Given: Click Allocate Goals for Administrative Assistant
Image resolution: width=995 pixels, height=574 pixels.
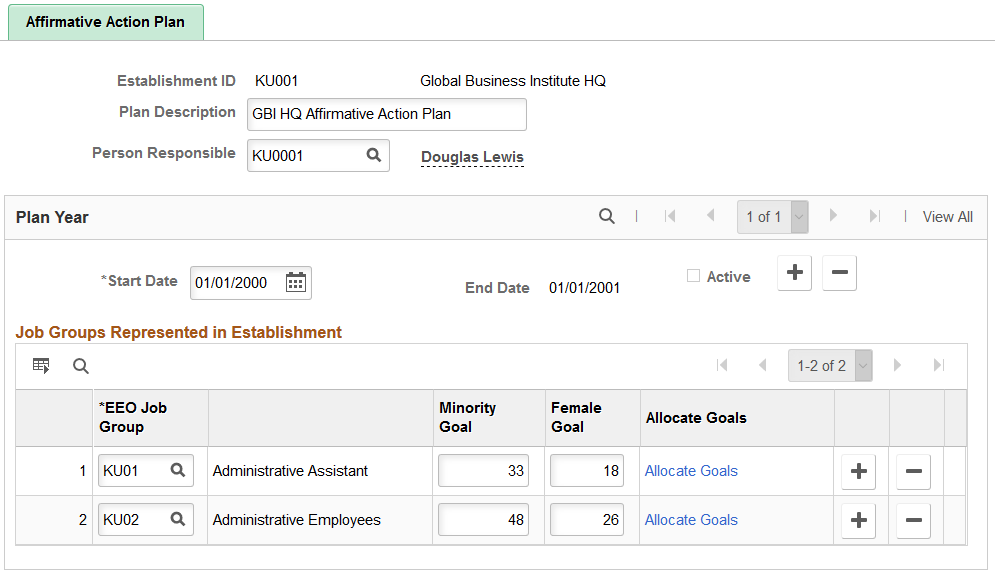Looking at the screenshot, I should [x=691, y=471].
